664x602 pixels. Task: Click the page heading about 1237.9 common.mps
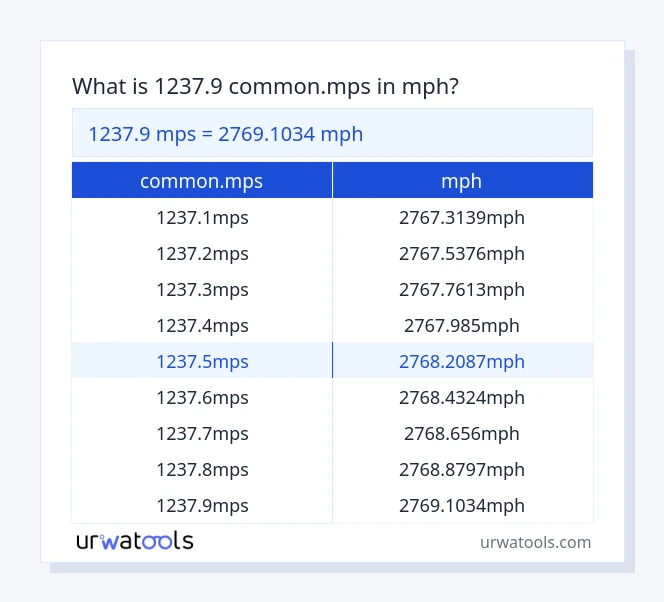point(266,87)
